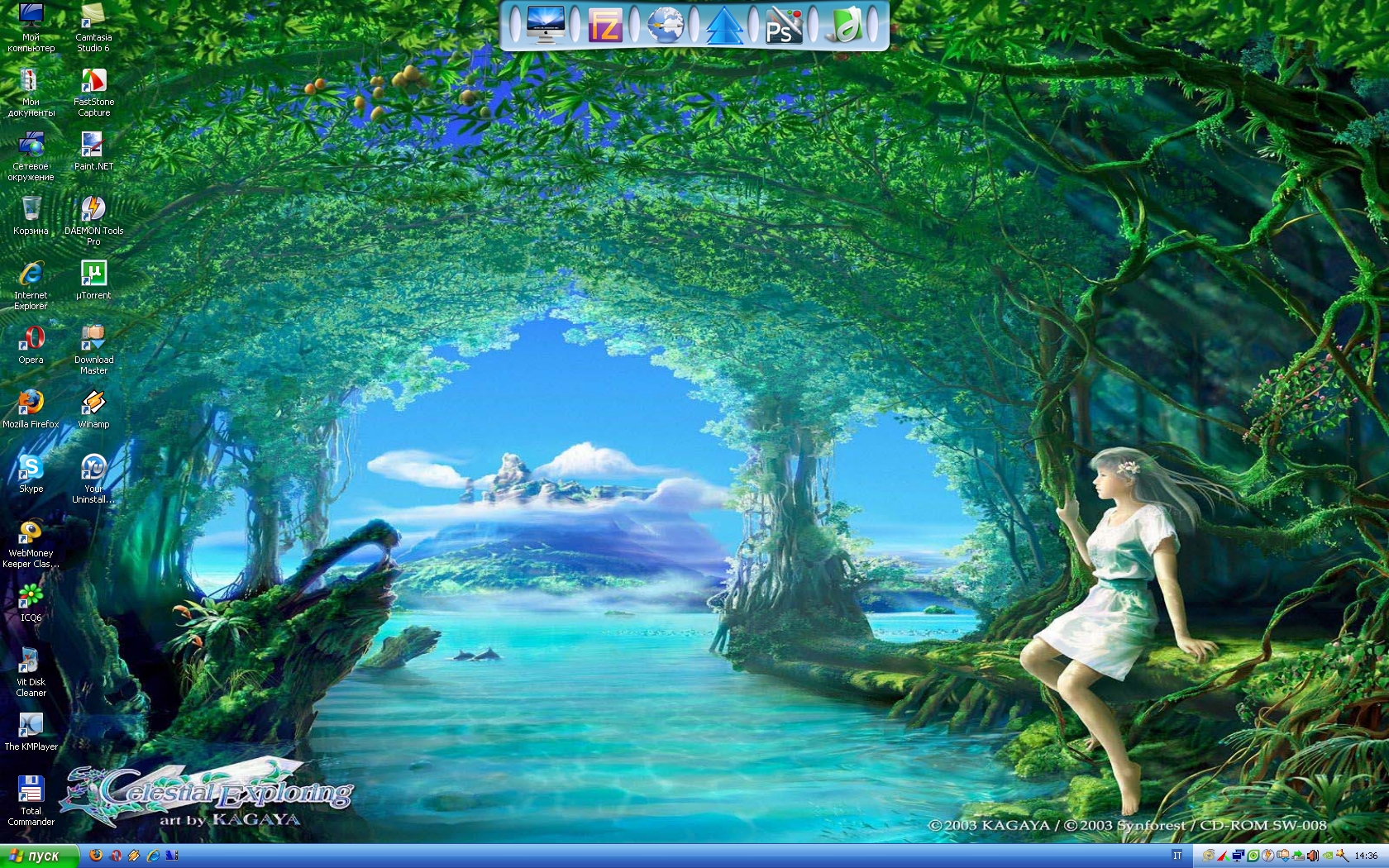
Task: Open the IT language bar indicator
Action: coord(1177,856)
